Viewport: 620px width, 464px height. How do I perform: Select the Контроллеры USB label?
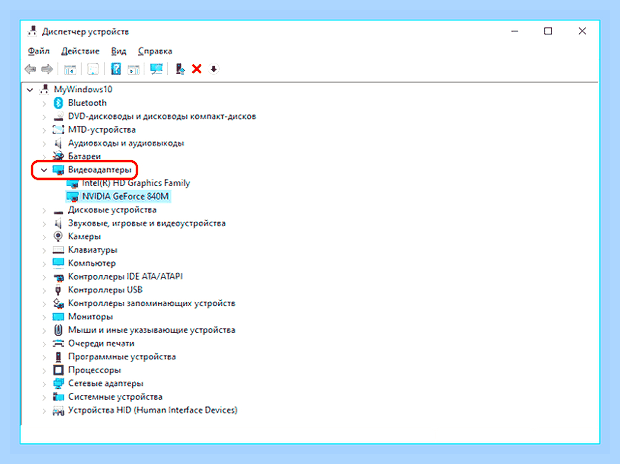105,290
